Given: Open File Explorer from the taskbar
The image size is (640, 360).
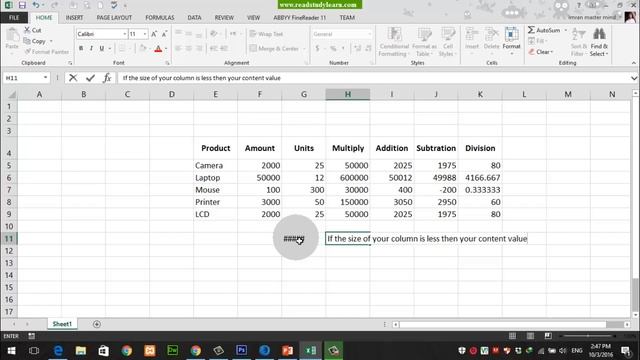Looking at the screenshot, I should [x=81, y=351].
